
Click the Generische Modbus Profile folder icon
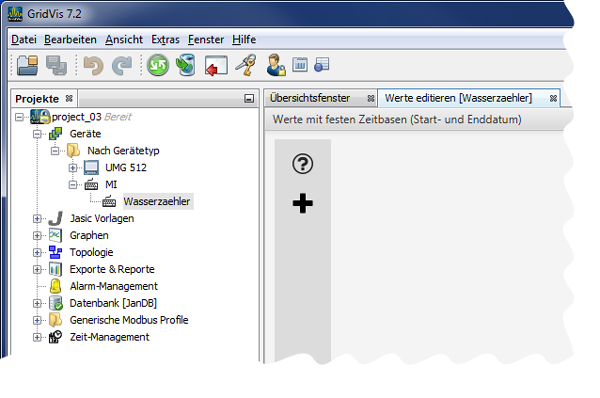coord(55,320)
